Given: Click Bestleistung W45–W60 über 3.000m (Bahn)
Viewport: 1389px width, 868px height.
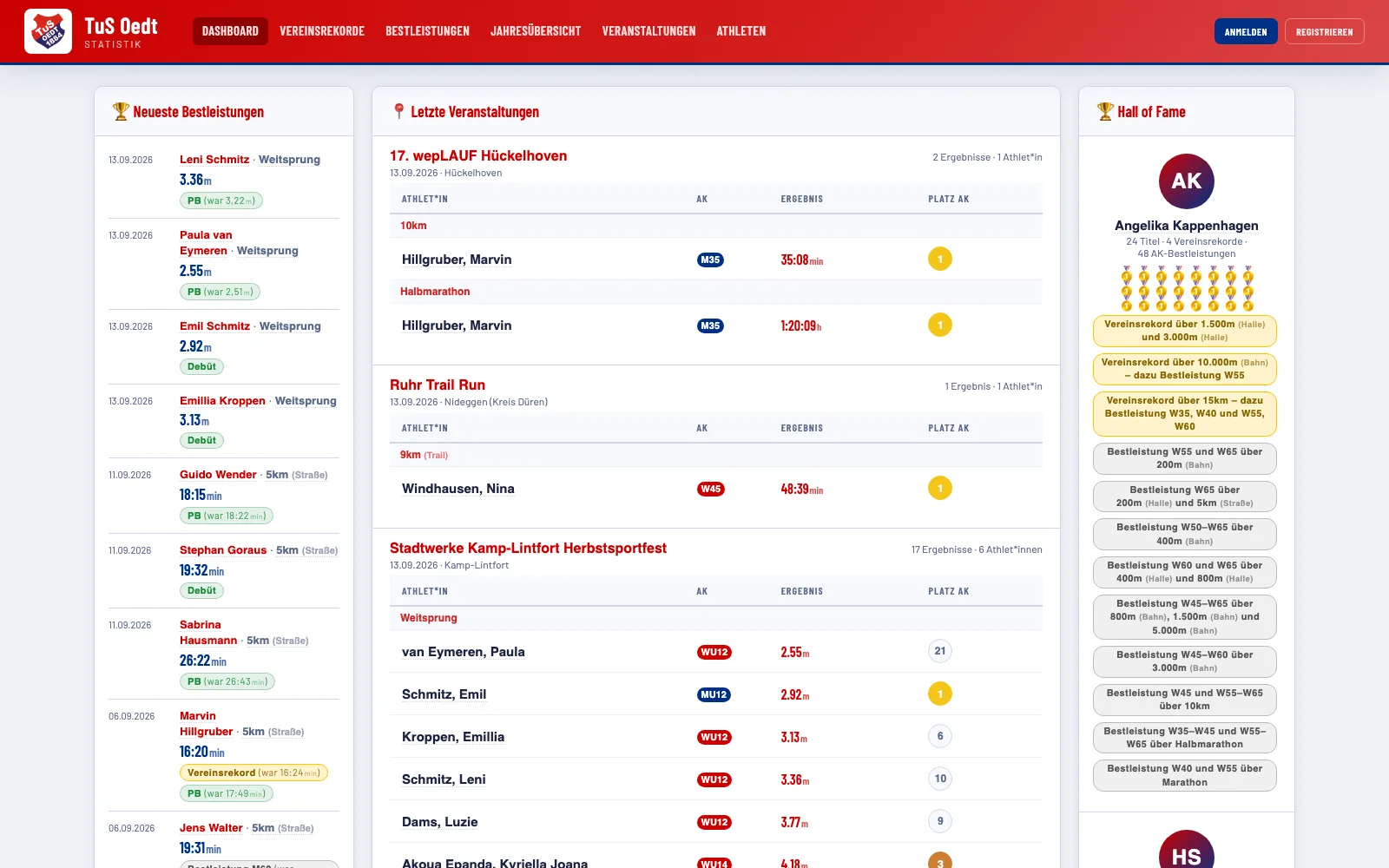Looking at the screenshot, I should (1185, 661).
